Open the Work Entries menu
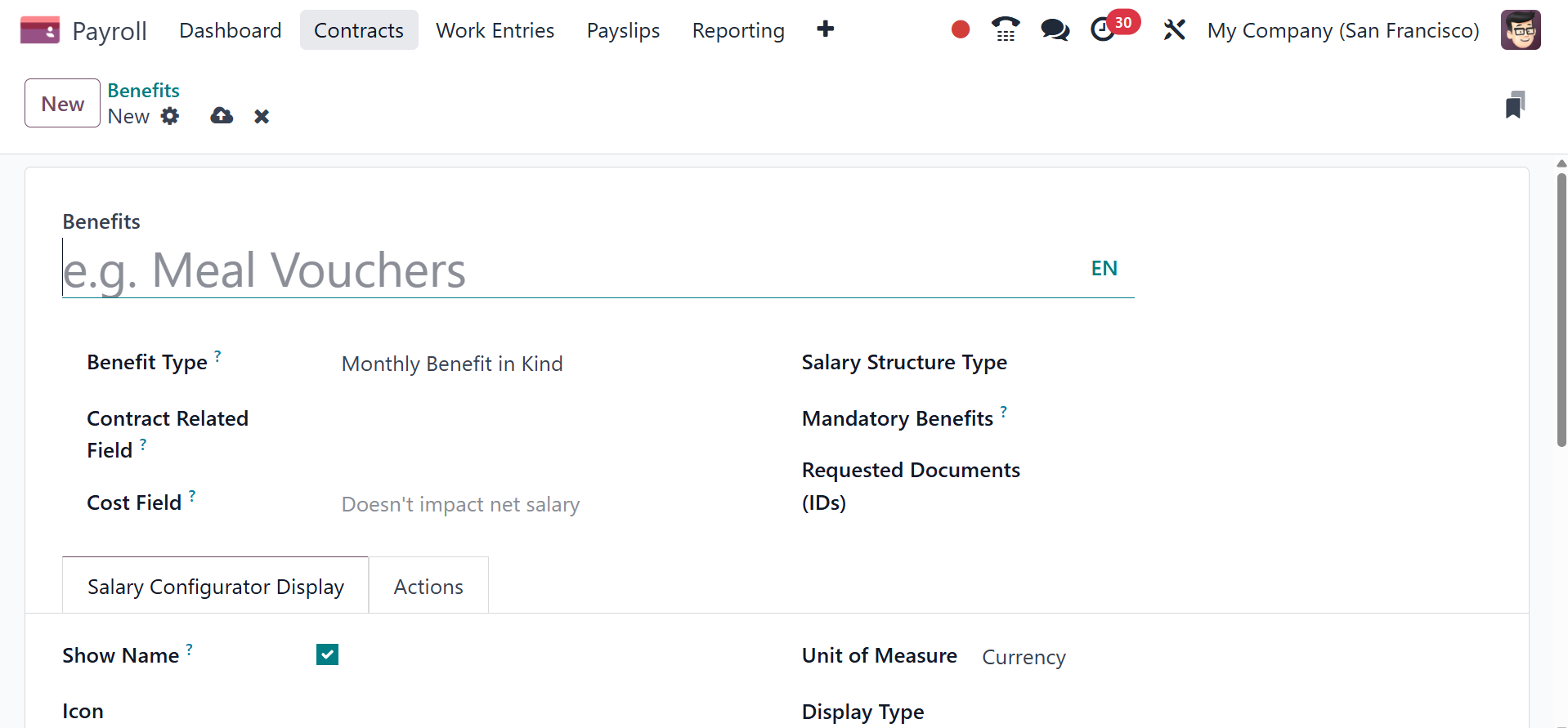The image size is (1568, 728). coord(495,30)
